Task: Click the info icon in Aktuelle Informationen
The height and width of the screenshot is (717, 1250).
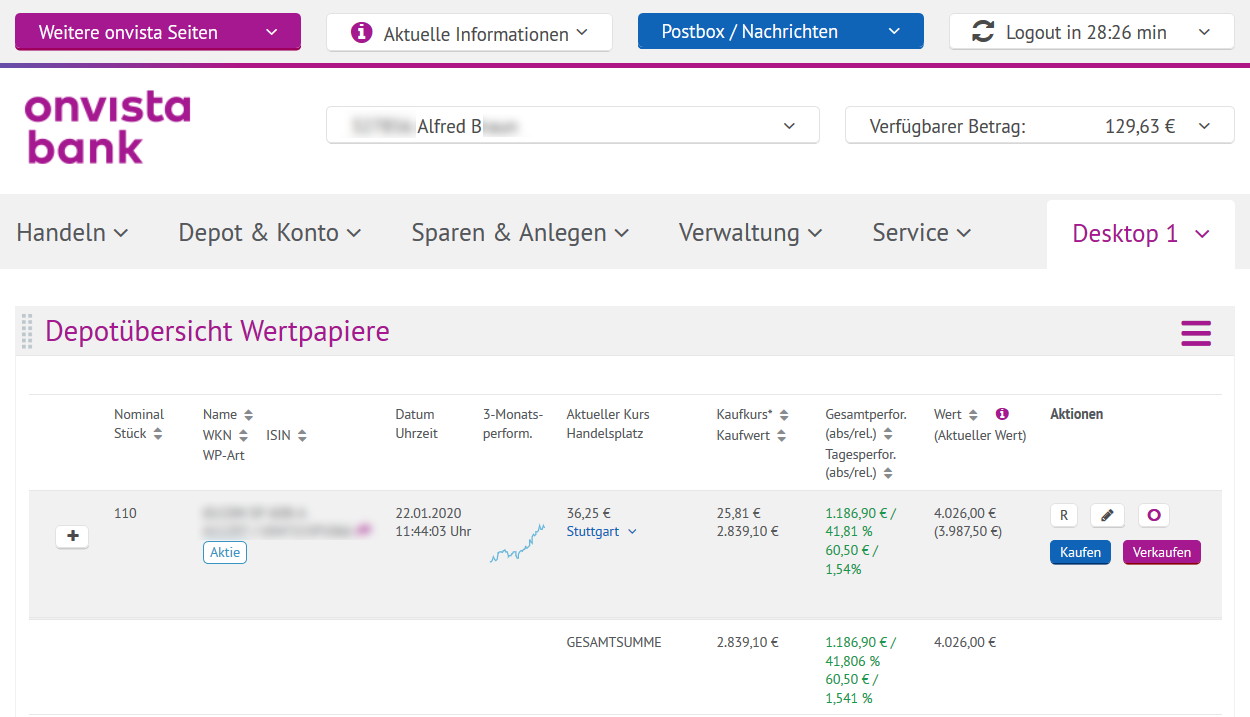Action: coord(362,33)
